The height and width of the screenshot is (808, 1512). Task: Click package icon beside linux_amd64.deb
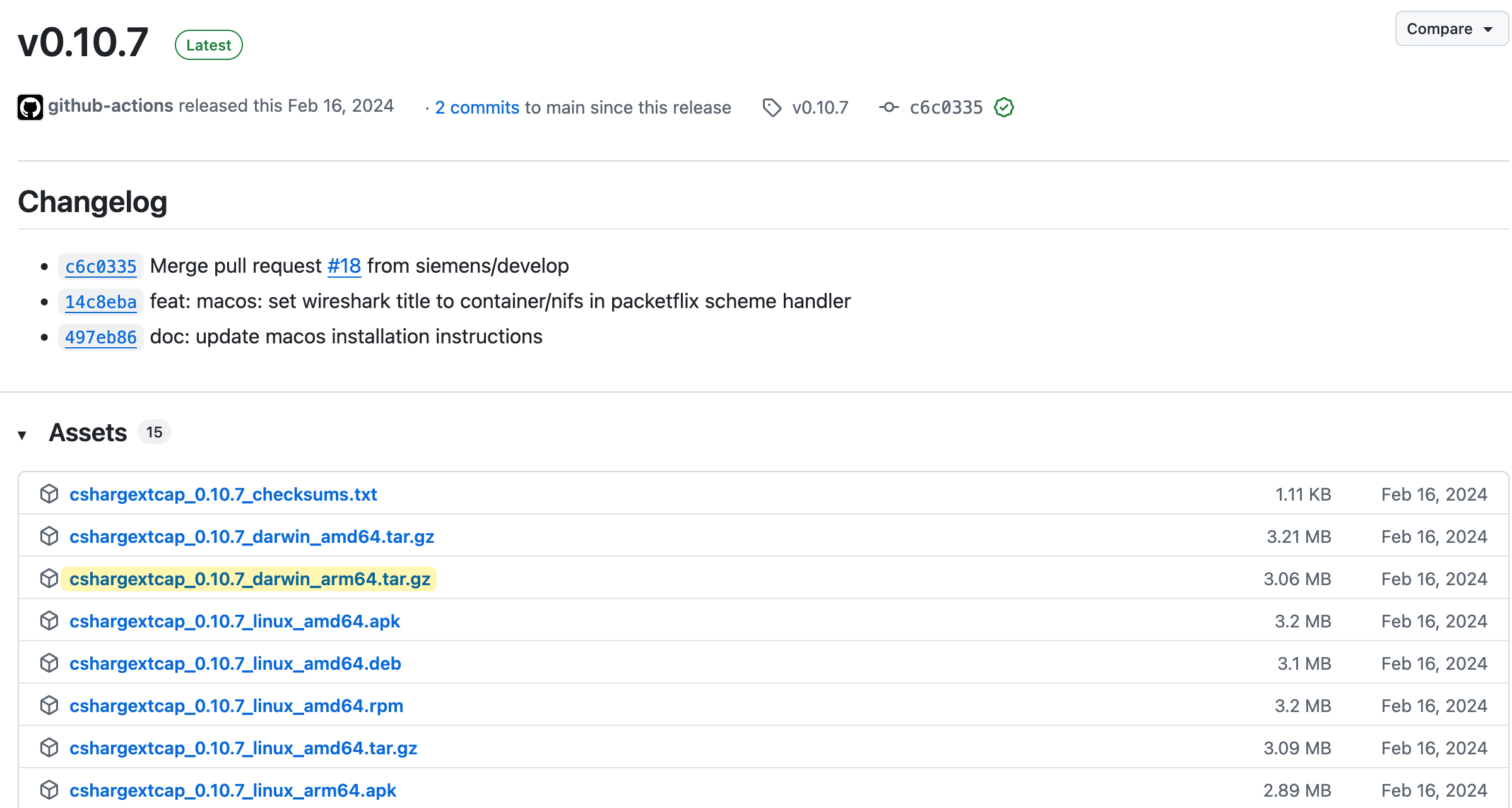point(49,663)
